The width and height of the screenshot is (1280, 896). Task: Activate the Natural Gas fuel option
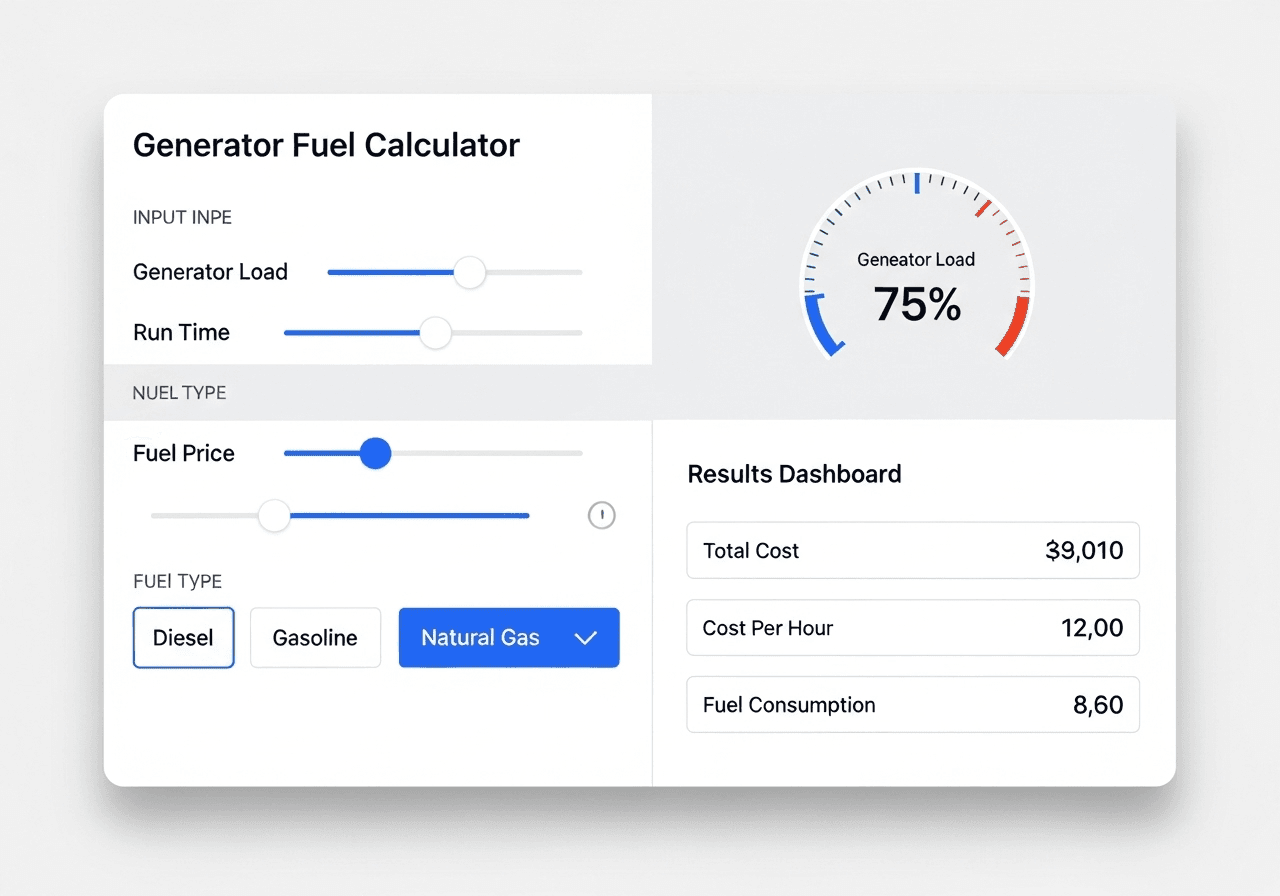coord(480,637)
